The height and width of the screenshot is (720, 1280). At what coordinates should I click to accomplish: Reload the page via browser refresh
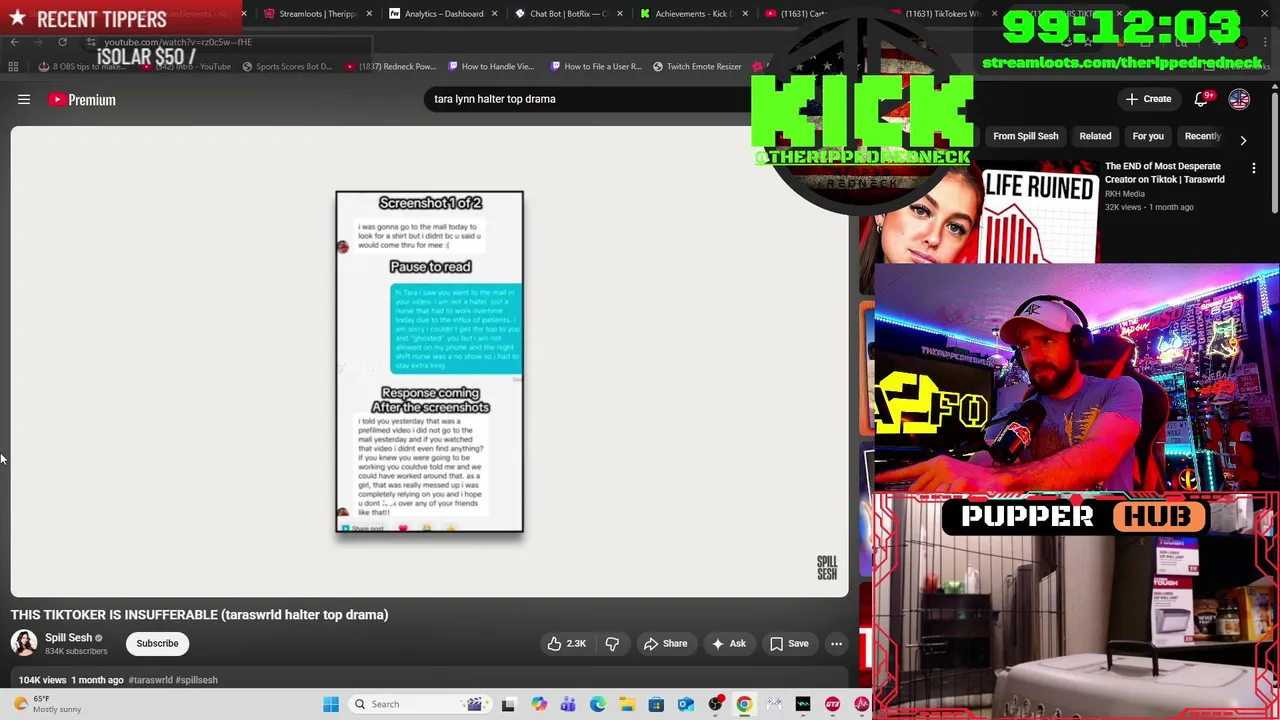pyautogui.click(x=62, y=42)
